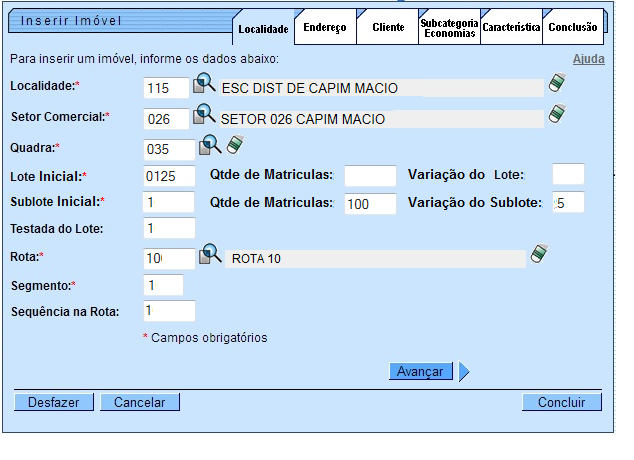634x460 pixels.
Task: Click the eraser icon beside Setor Comercial
Action: point(557,116)
